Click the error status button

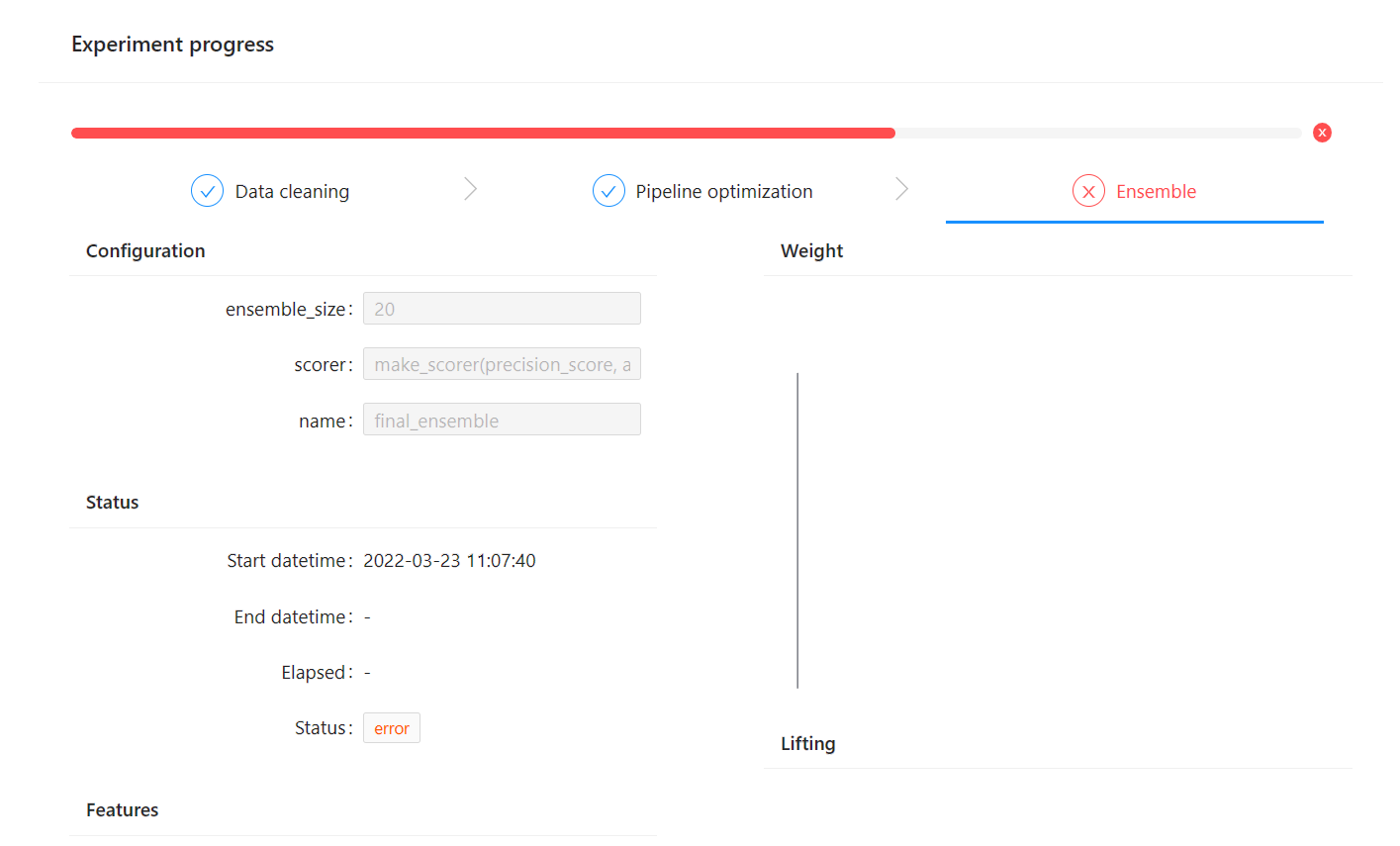pos(391,727)
